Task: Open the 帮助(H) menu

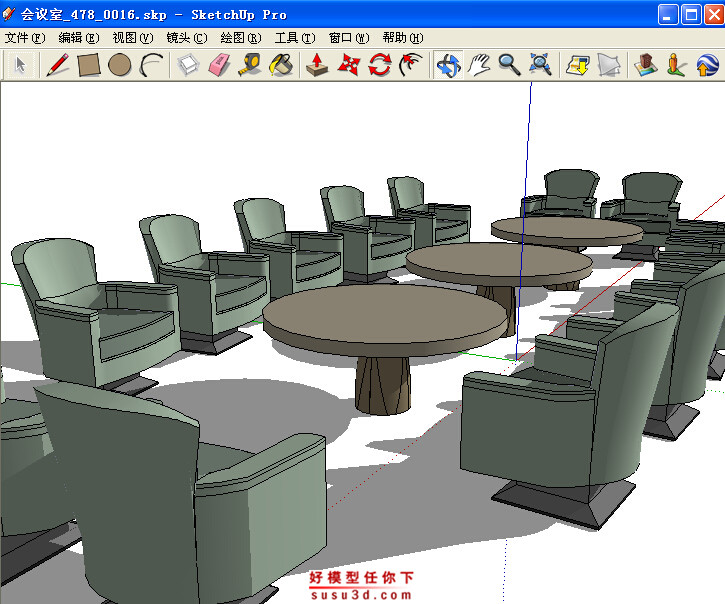Action: [403, 38]
